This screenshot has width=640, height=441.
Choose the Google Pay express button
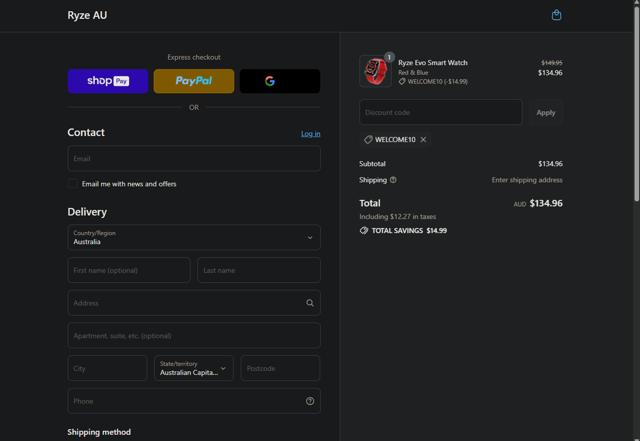pos(280,81)
